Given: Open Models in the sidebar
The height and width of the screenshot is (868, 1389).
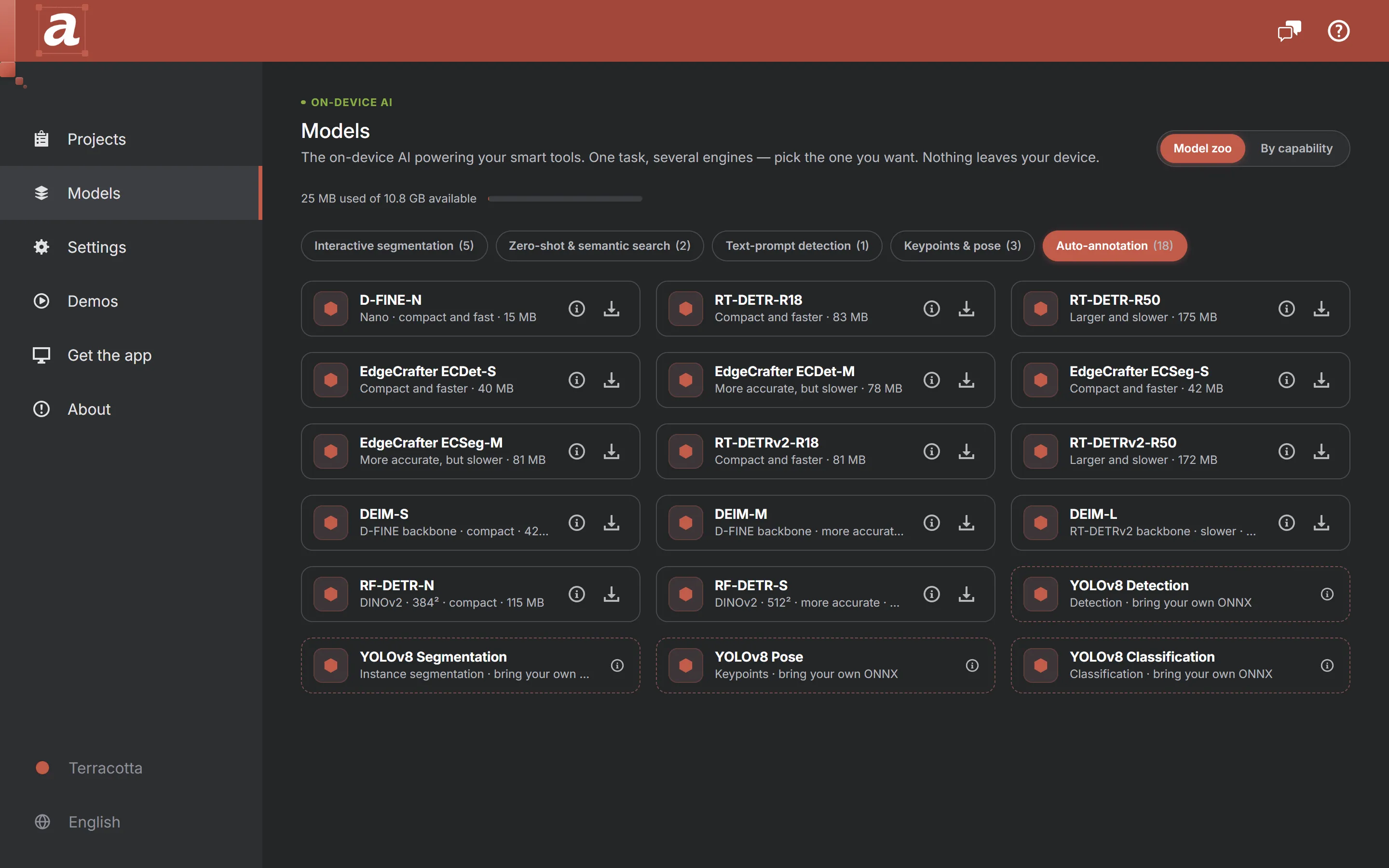Looking at the screenshot, I should tap(131, 193).
